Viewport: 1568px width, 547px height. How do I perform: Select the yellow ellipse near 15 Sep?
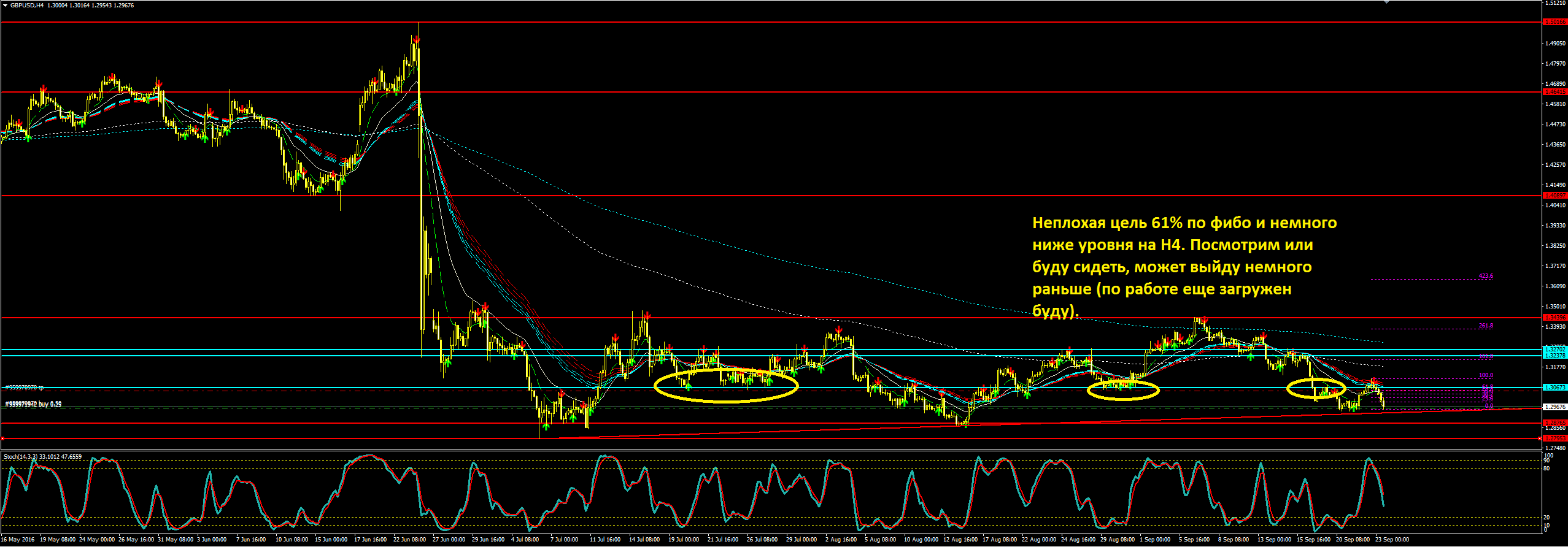[1316, 388]
